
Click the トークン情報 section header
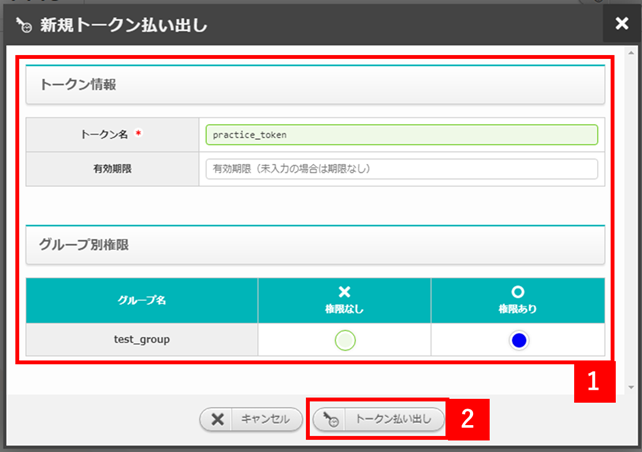tap(315, 85)
